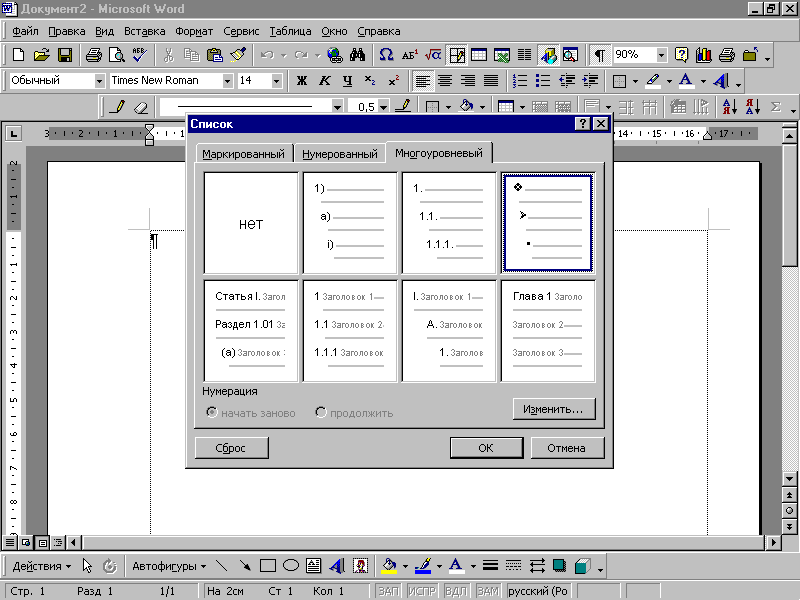The height and width of the screenshot is (600, 800).
Task: Open Действия drawing menu
Action: (41, 566)
